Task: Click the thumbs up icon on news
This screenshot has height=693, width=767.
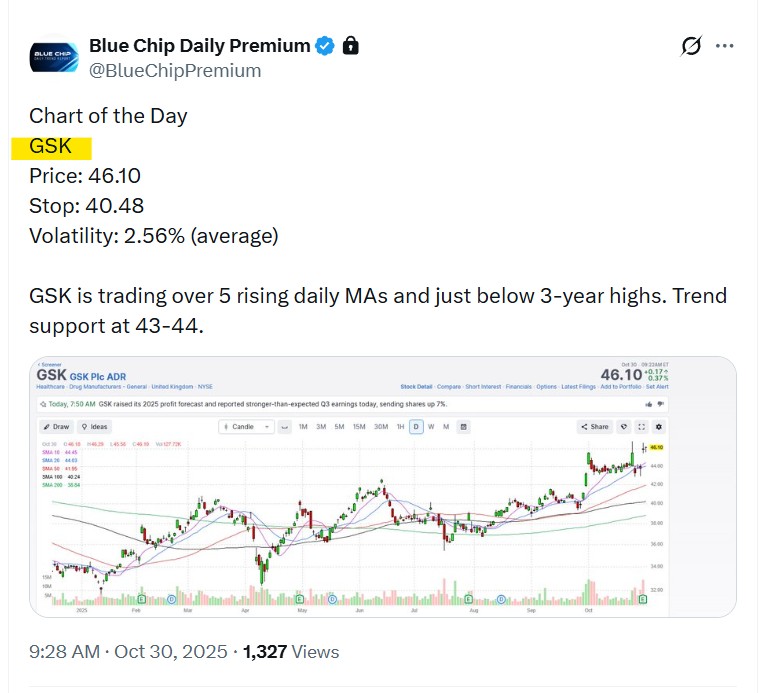Action: pos(648,404)
